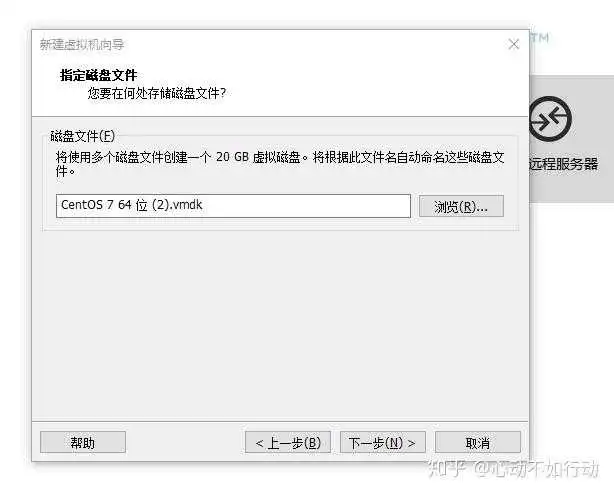Click the 您要在何处存储磁盘文件? subtitle
The height and width of the screenshot is (495, 614).
coord(157,93)
